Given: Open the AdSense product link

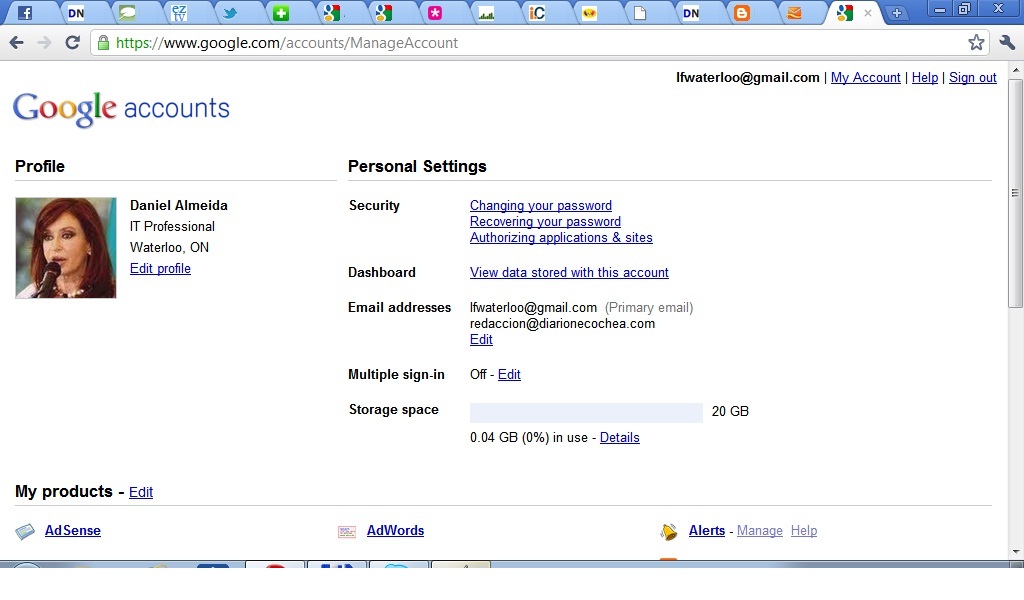Looking at the screenshot, I should pos(72,531).
